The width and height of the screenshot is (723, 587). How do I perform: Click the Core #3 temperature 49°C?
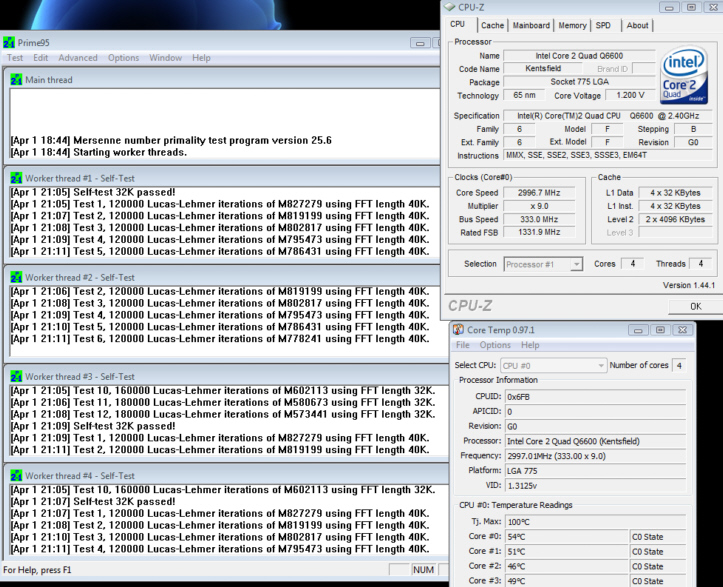point(566,581)
